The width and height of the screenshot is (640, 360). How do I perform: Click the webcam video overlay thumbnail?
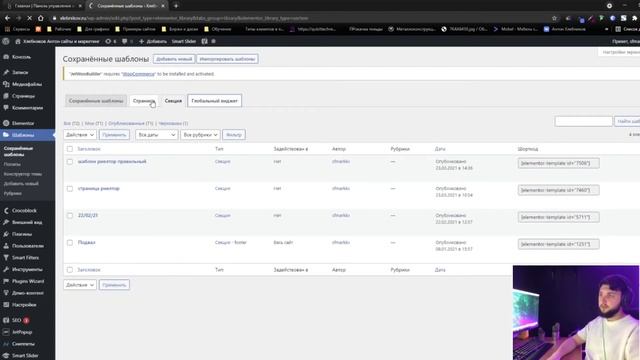coord(576,313)
